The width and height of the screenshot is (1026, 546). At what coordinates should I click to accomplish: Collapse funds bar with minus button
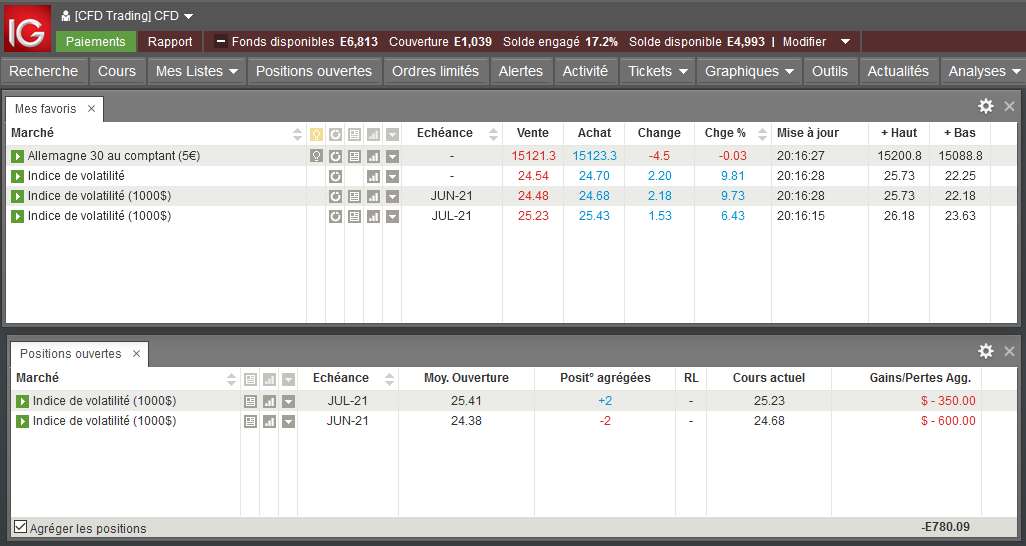pos(221,41)
